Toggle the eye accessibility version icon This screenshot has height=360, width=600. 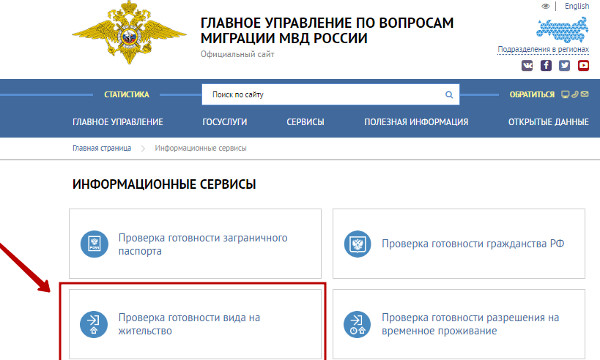point(545,6)
